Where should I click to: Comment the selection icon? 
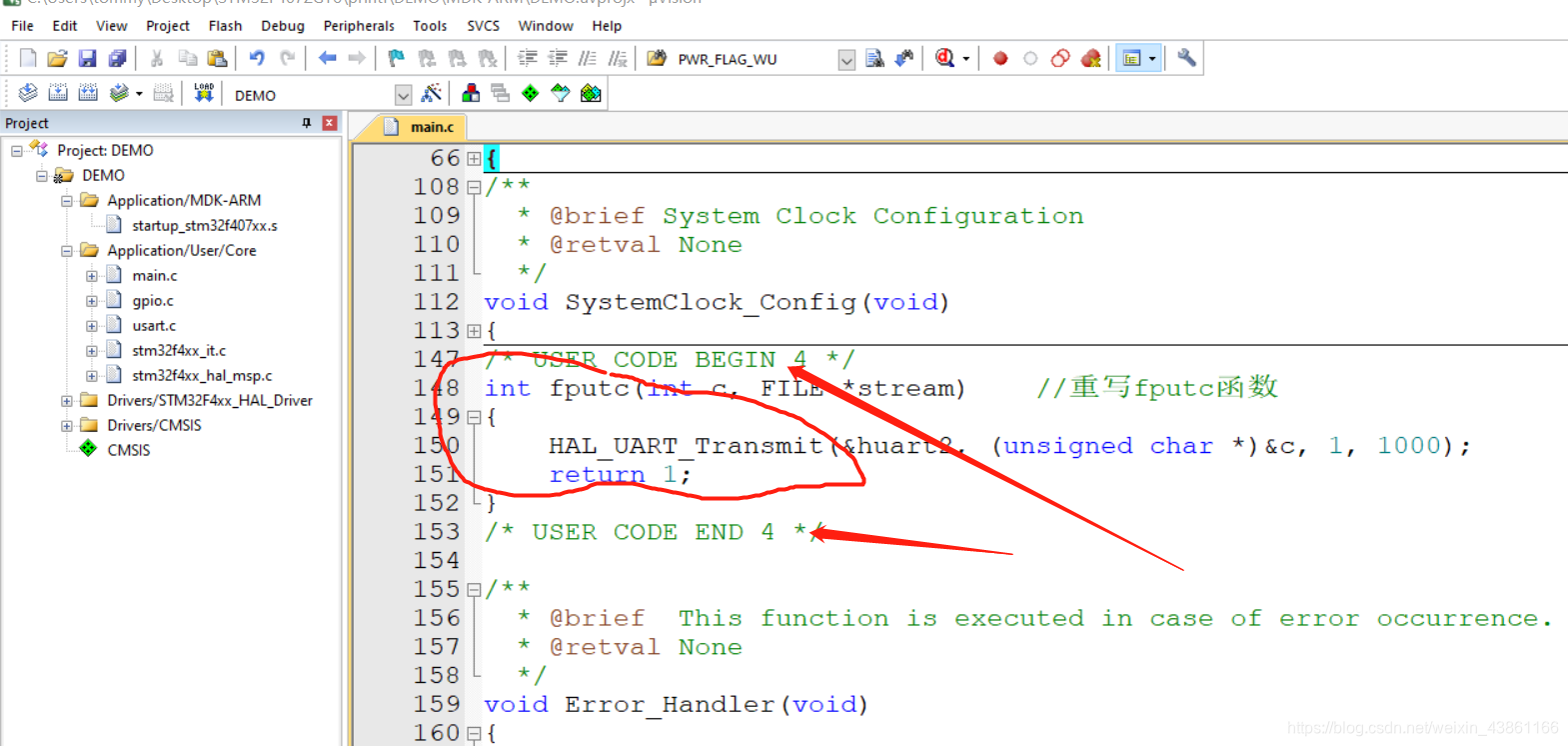[588, 59]
